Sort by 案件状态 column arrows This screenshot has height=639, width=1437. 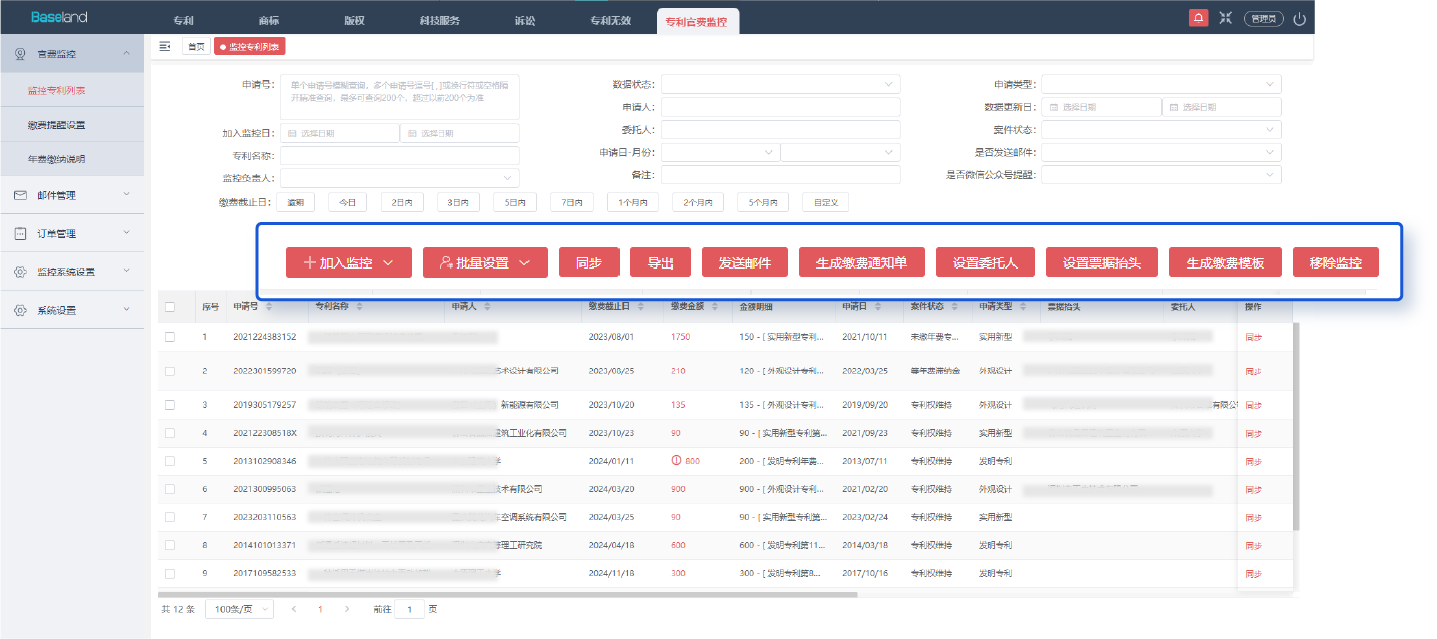[953, 307]
